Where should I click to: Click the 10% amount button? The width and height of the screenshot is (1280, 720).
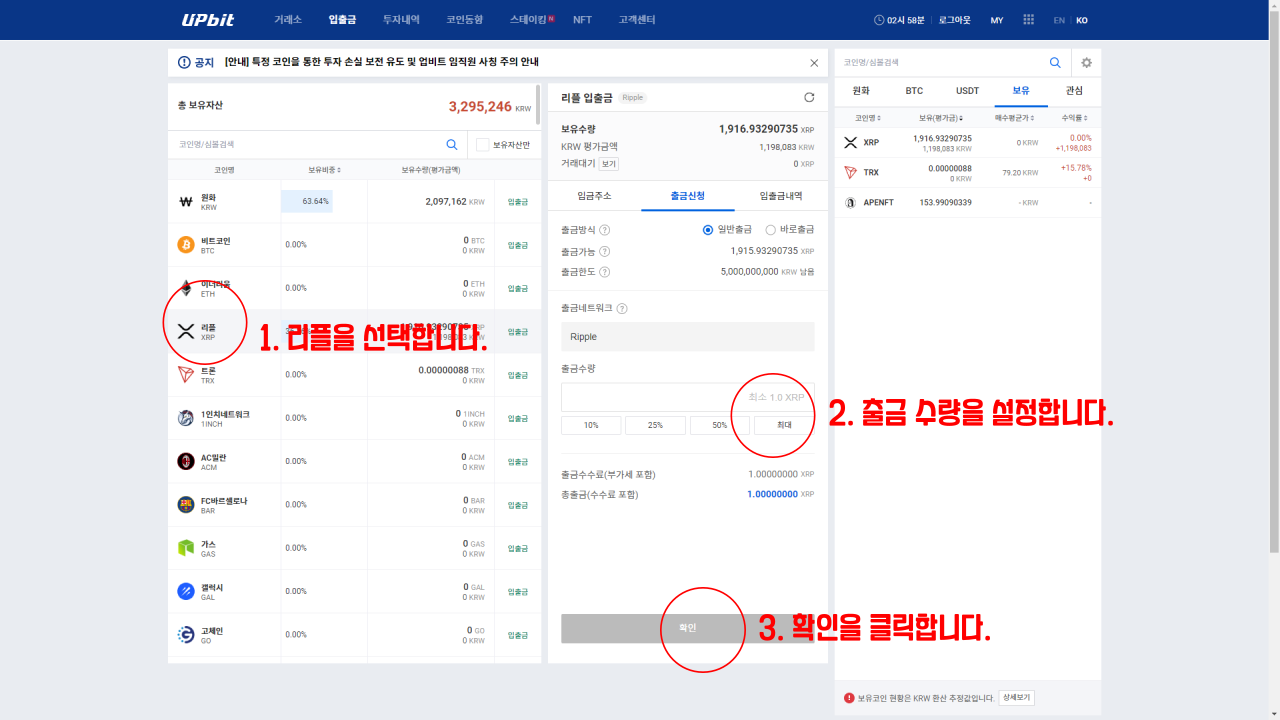591,425
